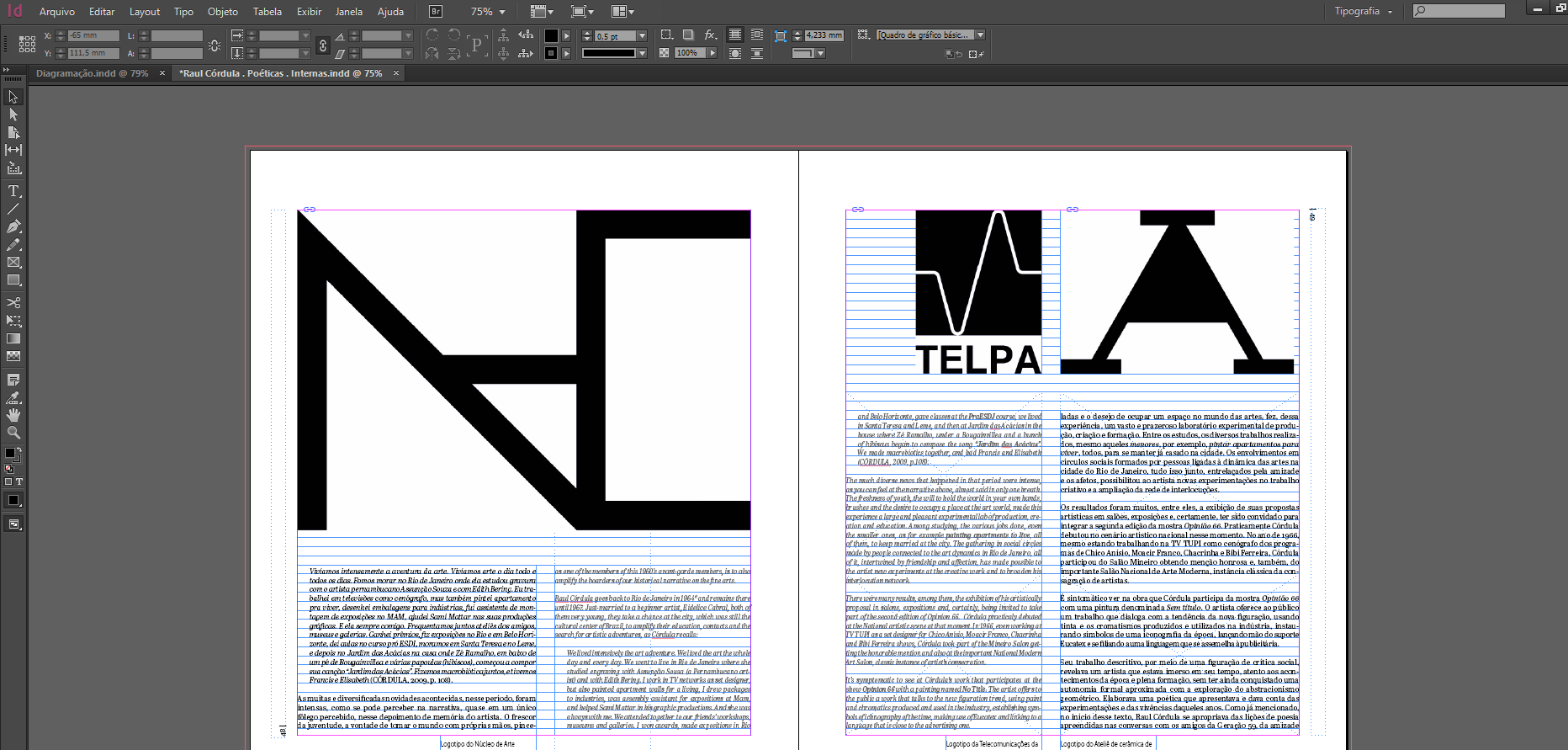Select the Rectangle tool
Viewport: 1568px width, 750px height.
[x=13, y=280]
